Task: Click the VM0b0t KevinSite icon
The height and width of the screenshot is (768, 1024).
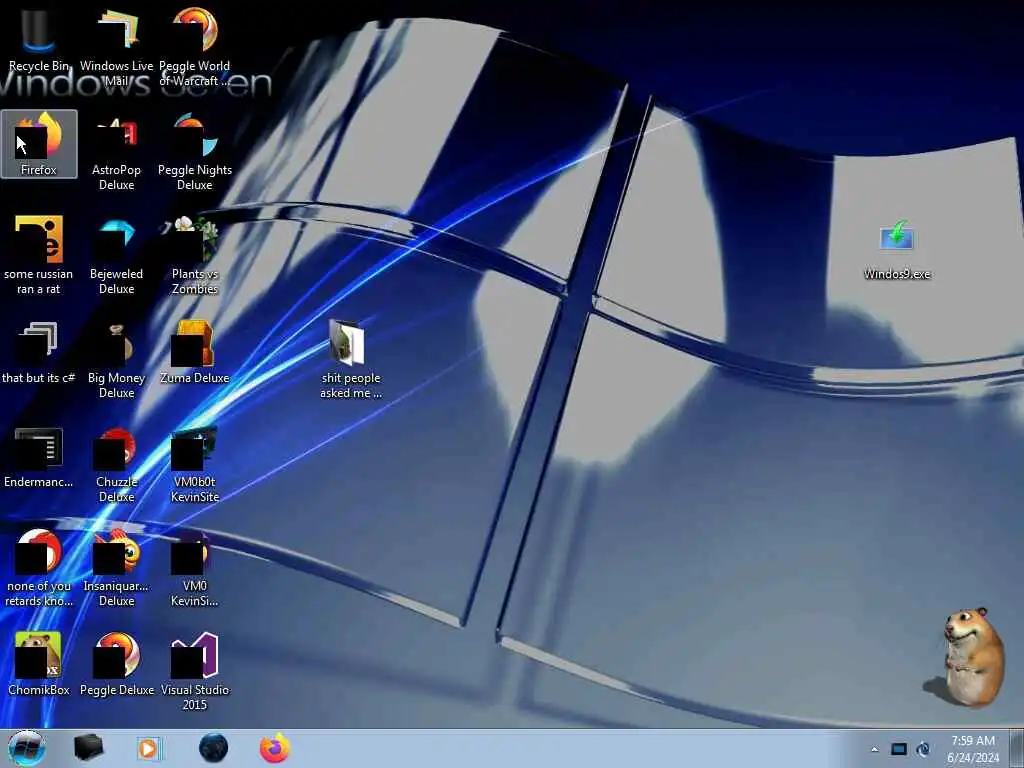Action: 195,464
